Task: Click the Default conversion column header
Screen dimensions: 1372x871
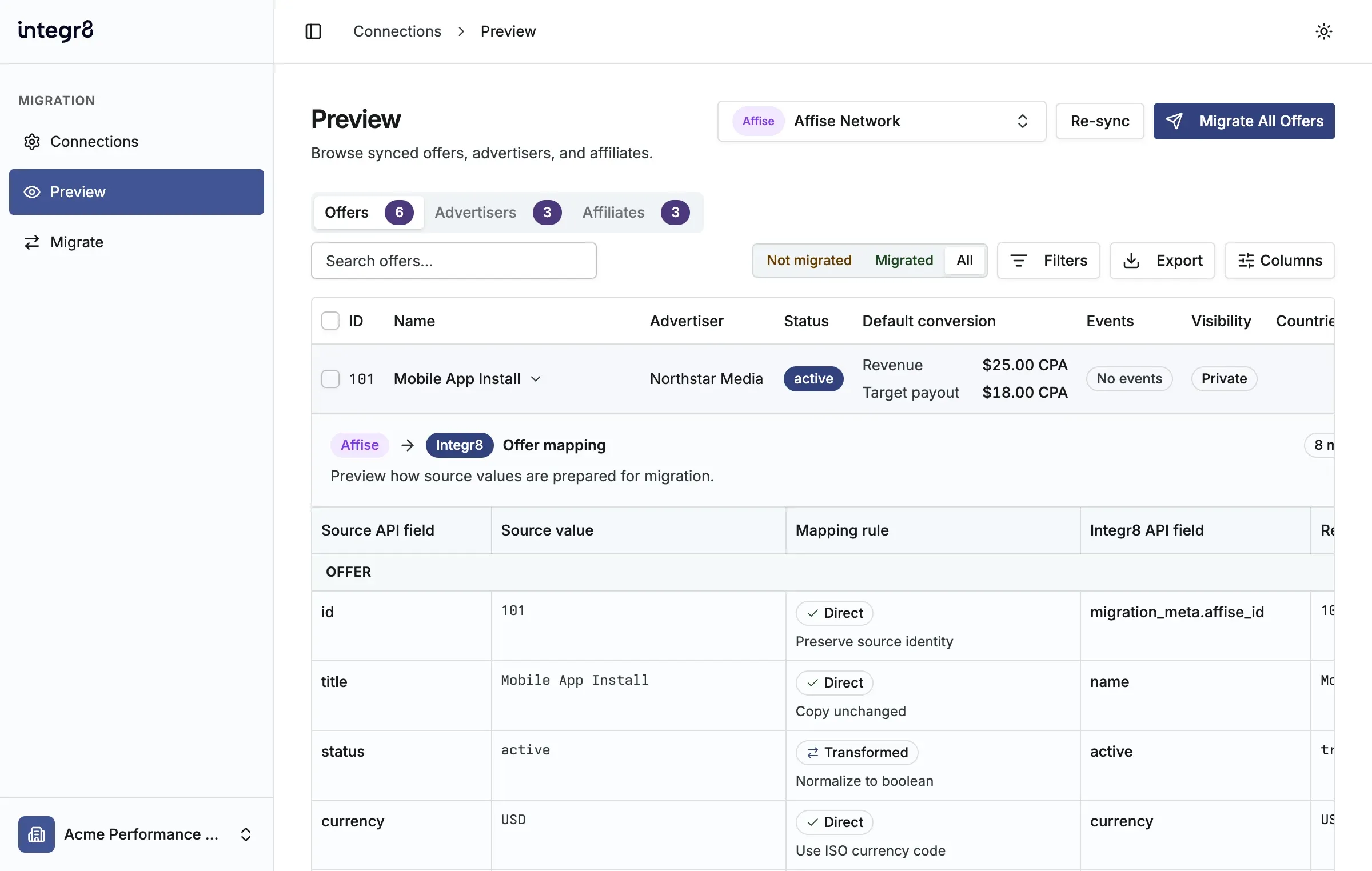Action: pos(929,321)
